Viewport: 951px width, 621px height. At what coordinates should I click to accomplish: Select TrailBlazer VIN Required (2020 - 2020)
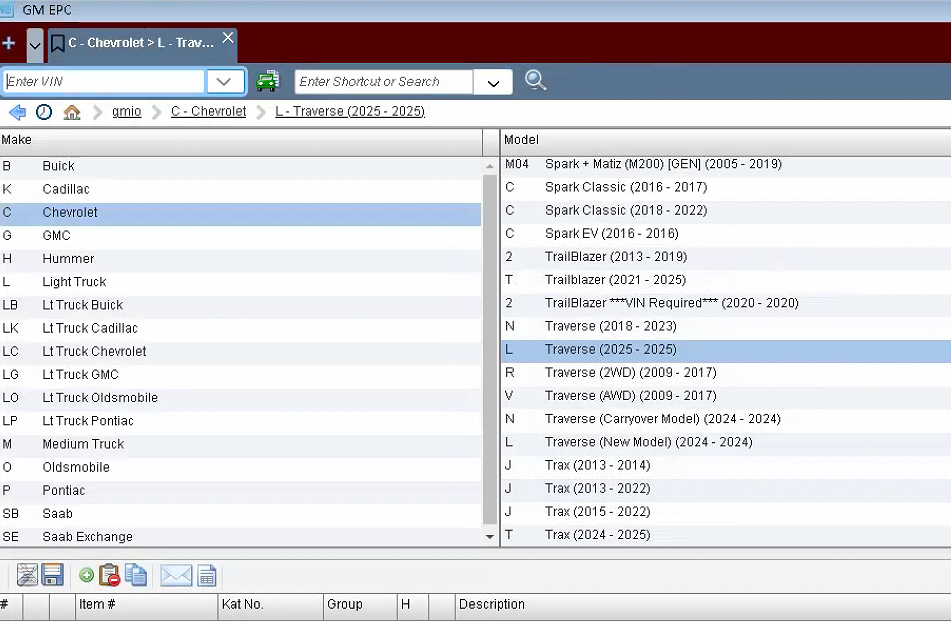726,303
